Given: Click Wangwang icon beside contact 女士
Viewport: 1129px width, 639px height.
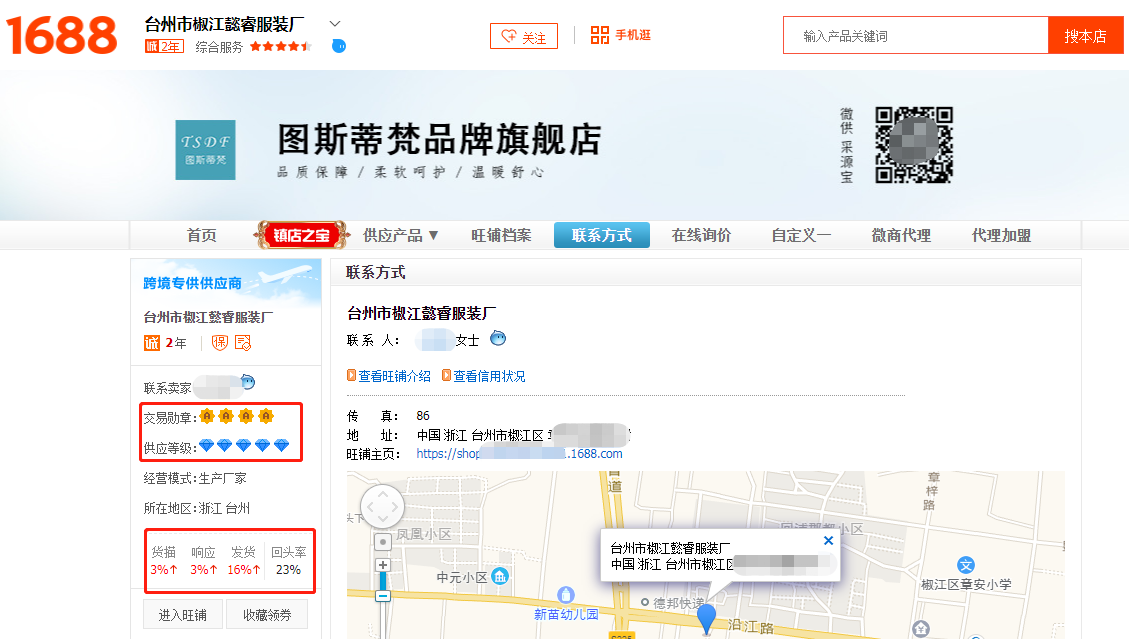Looking at the screenshot, I should pyautogui.click(x=498, y=338).
